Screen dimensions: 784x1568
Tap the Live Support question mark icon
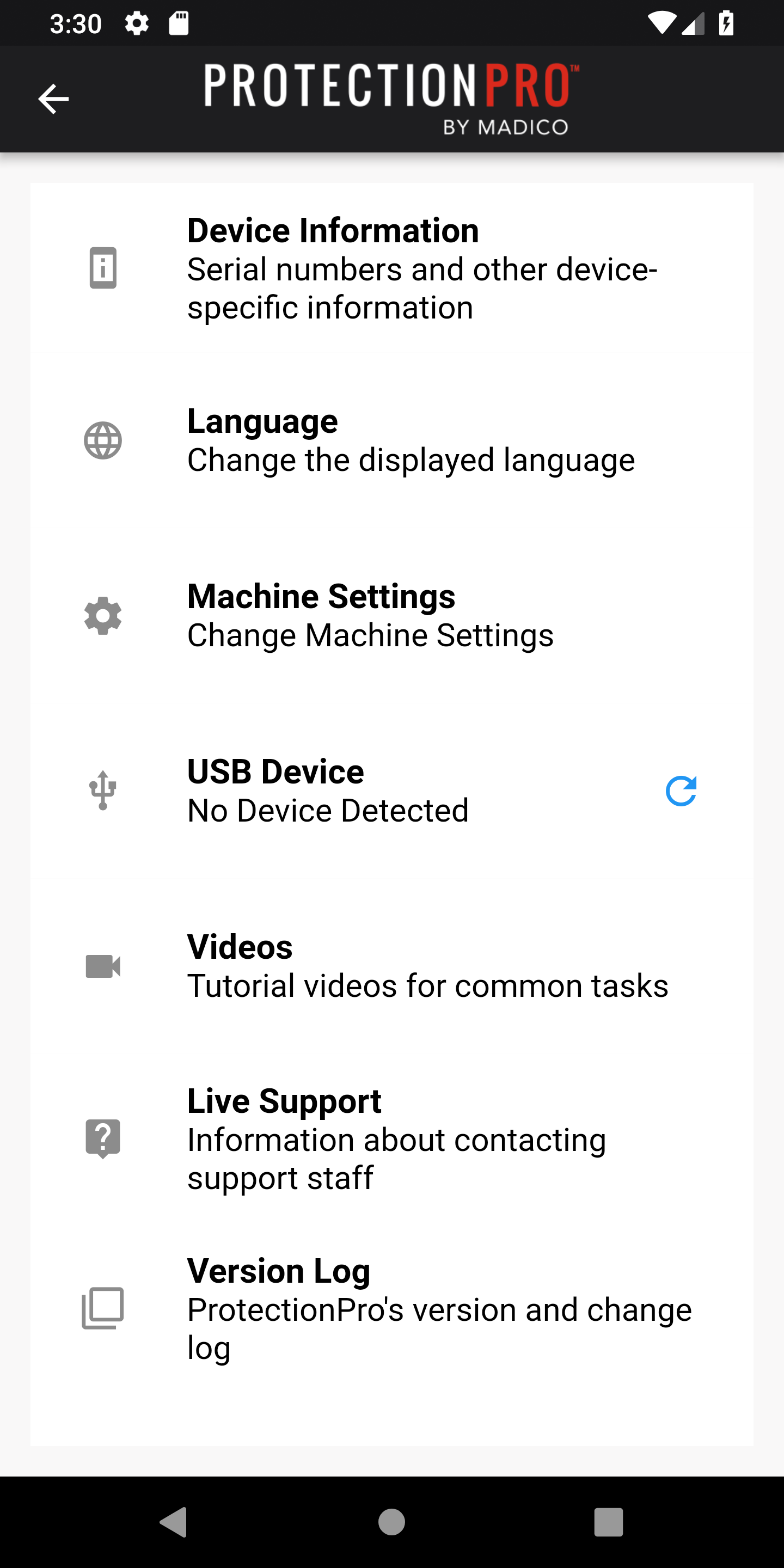103,1138
